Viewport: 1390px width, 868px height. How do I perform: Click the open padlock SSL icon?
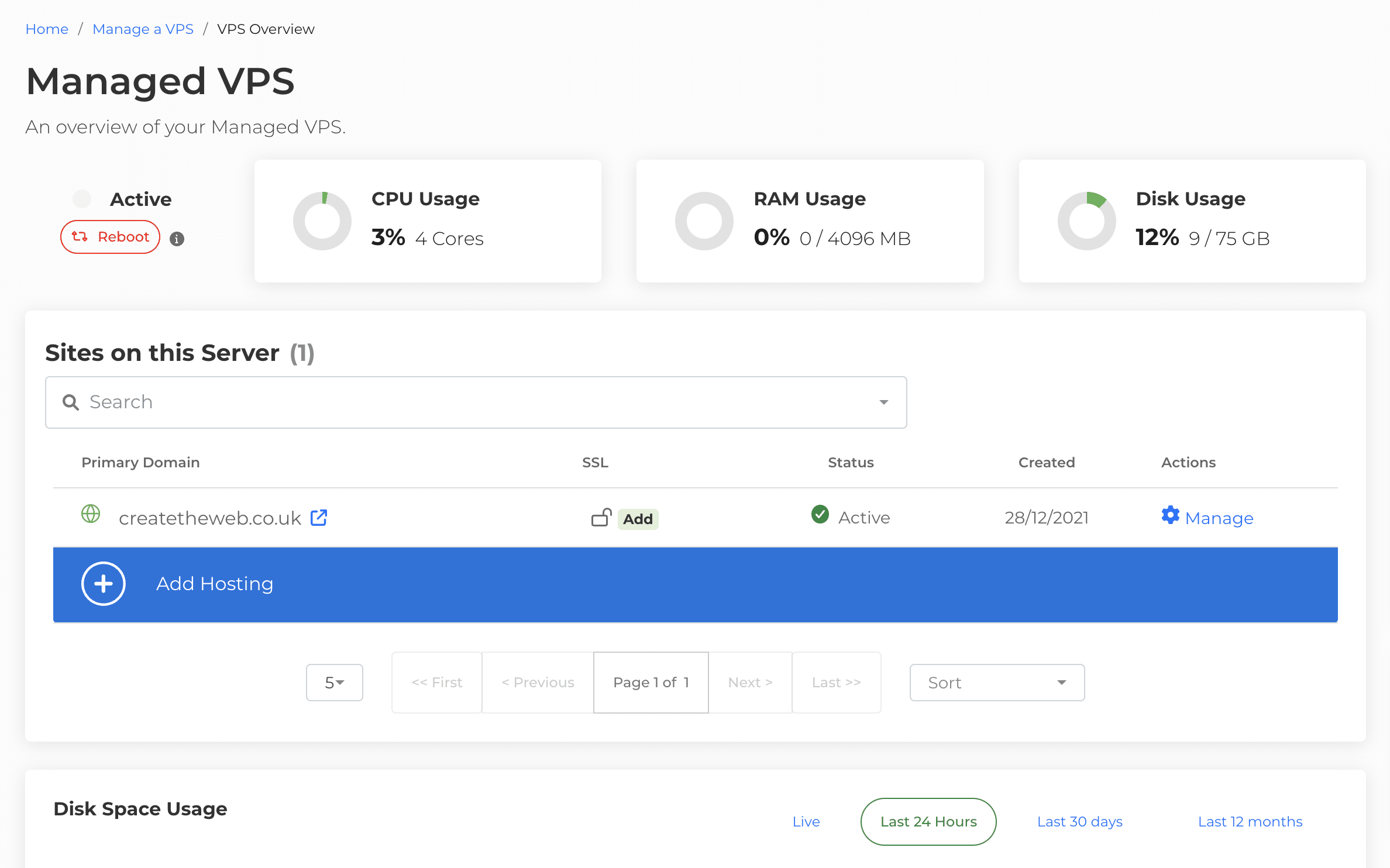[x=601, y=517]
